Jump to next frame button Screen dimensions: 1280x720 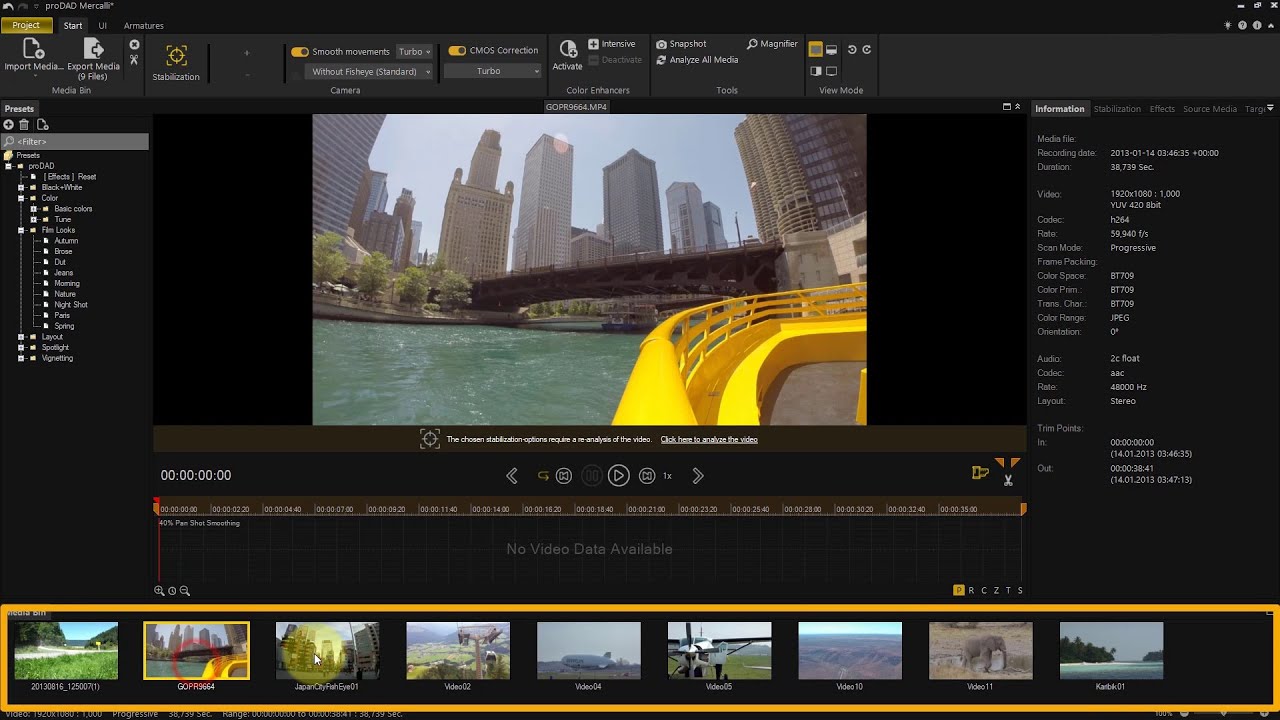tap(647, 476)
